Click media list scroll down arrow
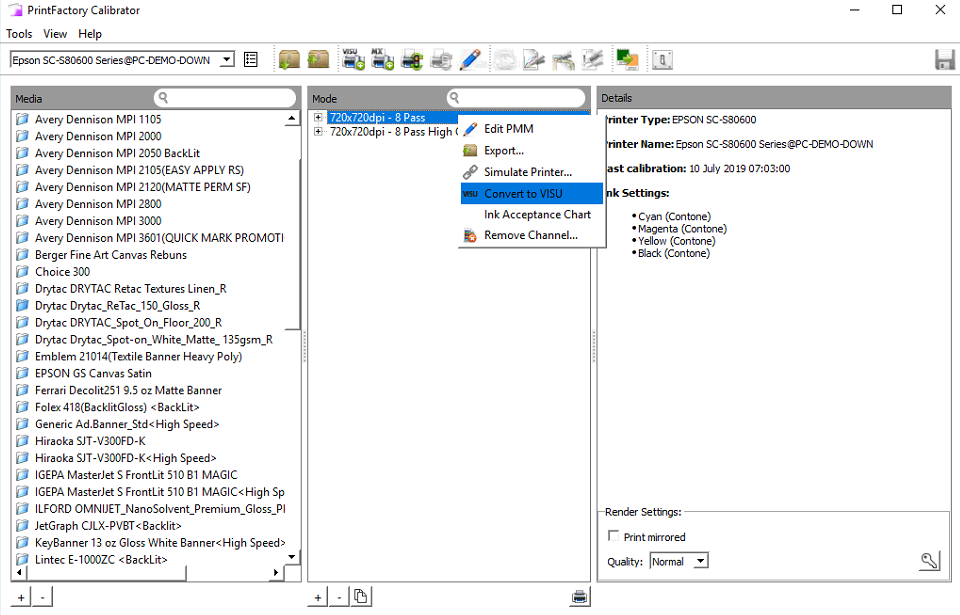The width and height of the screenshot is (960, 615). coord(292,557)
